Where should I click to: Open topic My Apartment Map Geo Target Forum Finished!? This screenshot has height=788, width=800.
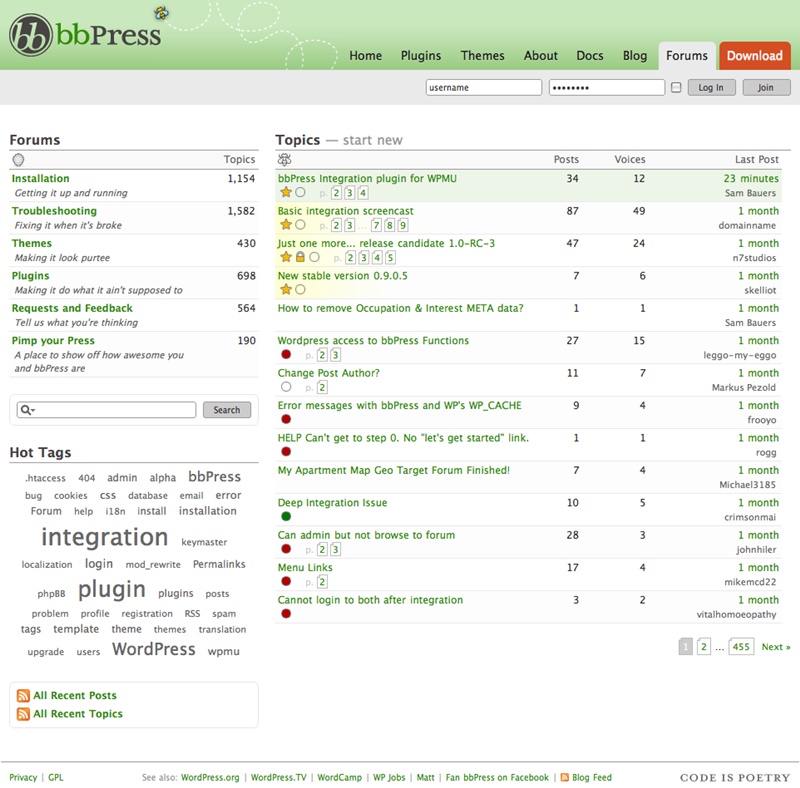(x=393, y=470)
